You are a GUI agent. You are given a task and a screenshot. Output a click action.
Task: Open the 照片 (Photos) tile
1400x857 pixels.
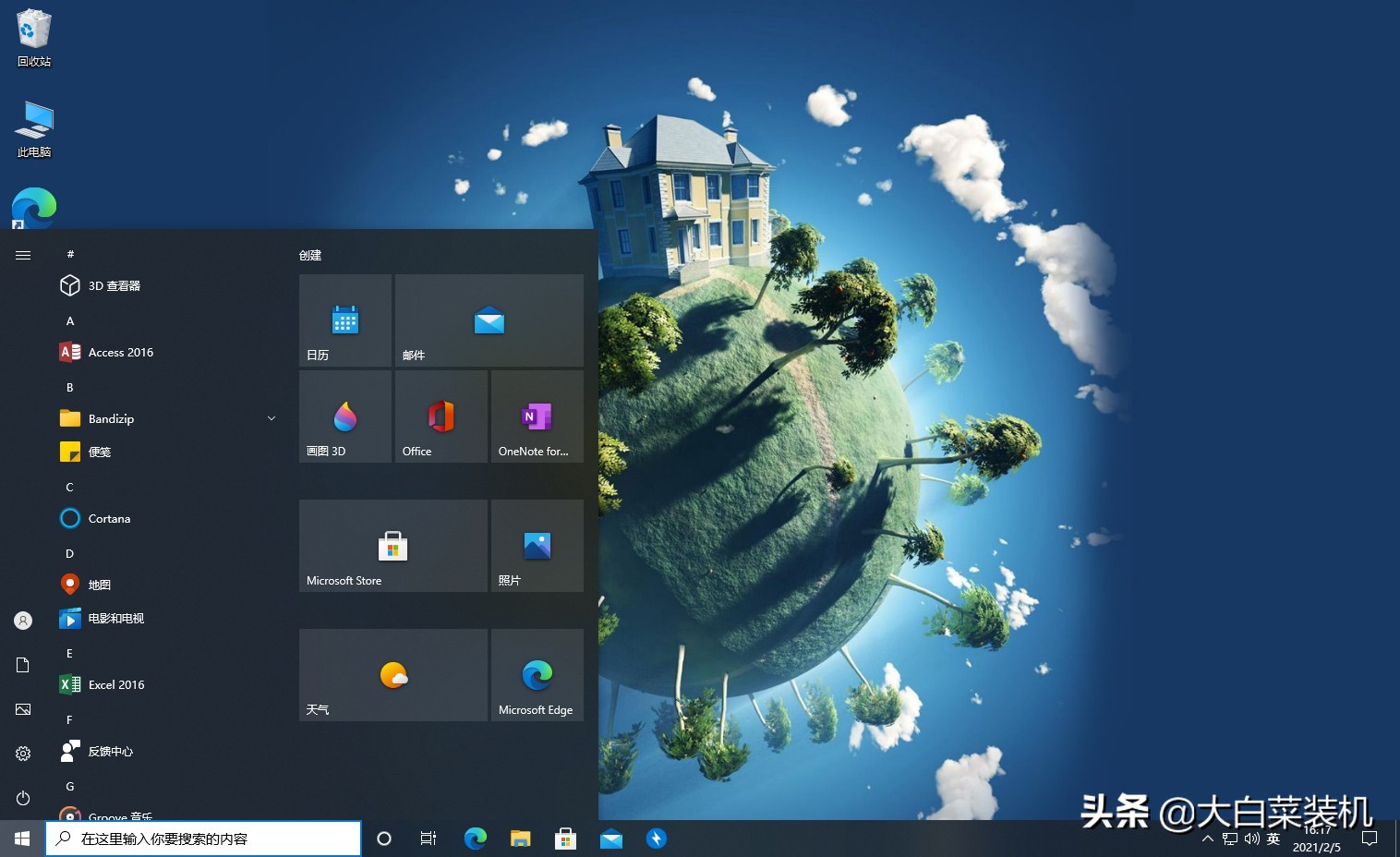point(537,545)
